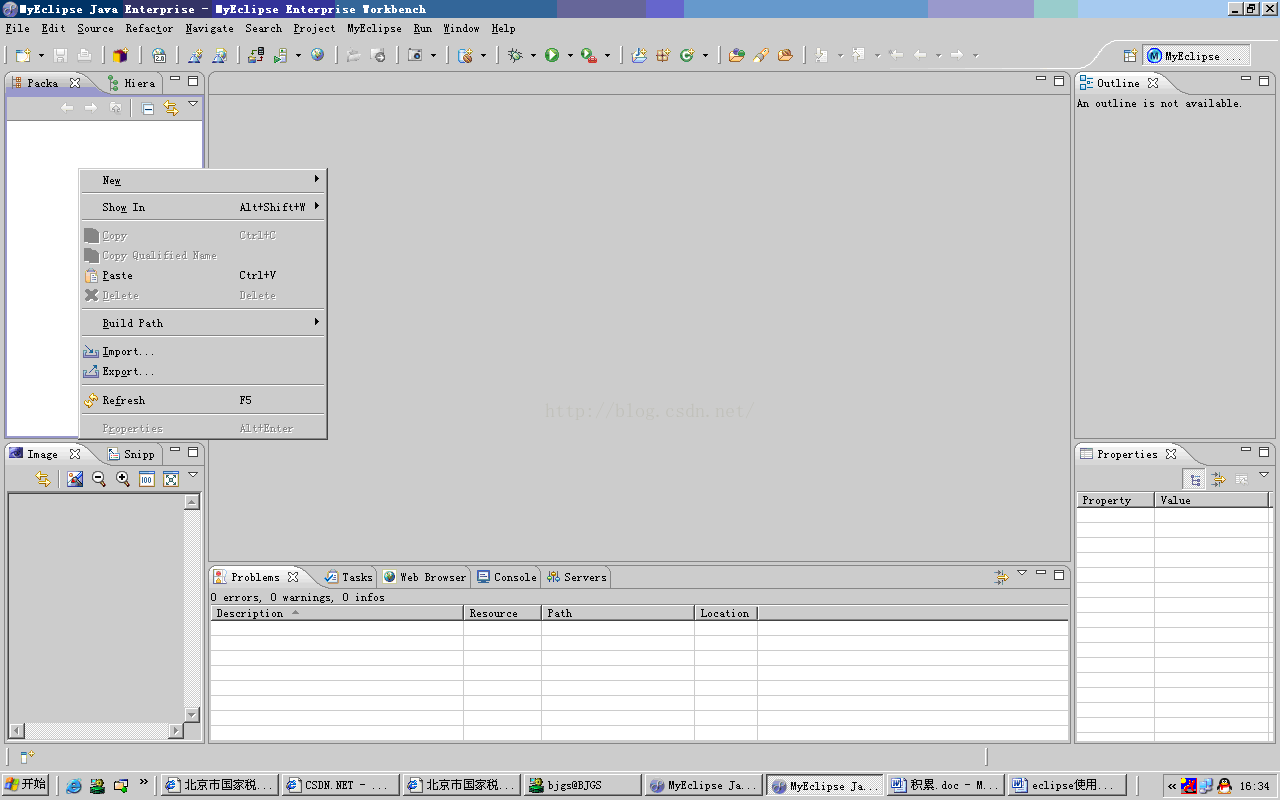This screenshot has width=1280, height=800.
Task: Open the File menu
Action: point(17,29)
